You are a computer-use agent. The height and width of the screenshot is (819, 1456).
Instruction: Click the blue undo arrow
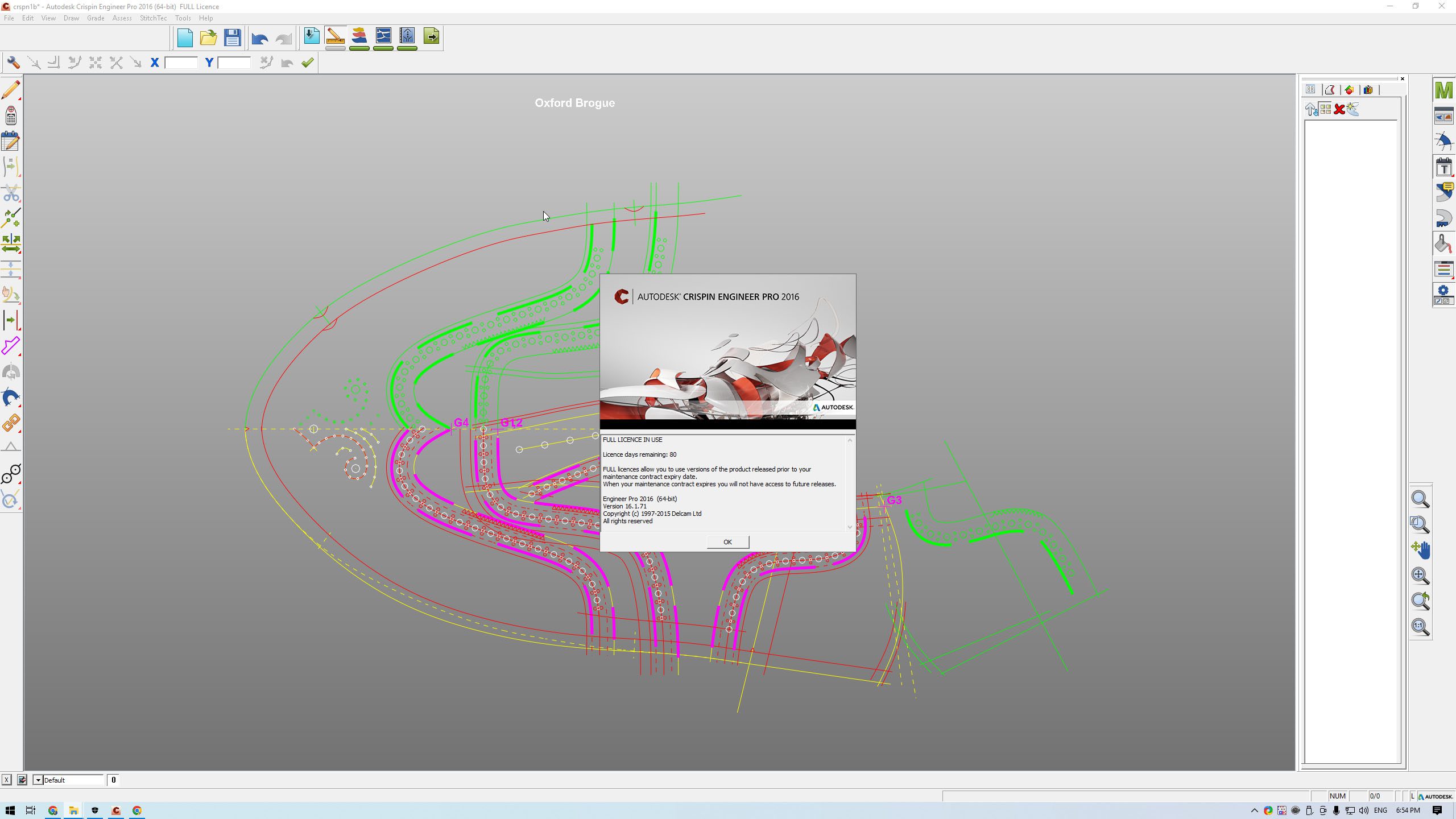click(259, 39)
